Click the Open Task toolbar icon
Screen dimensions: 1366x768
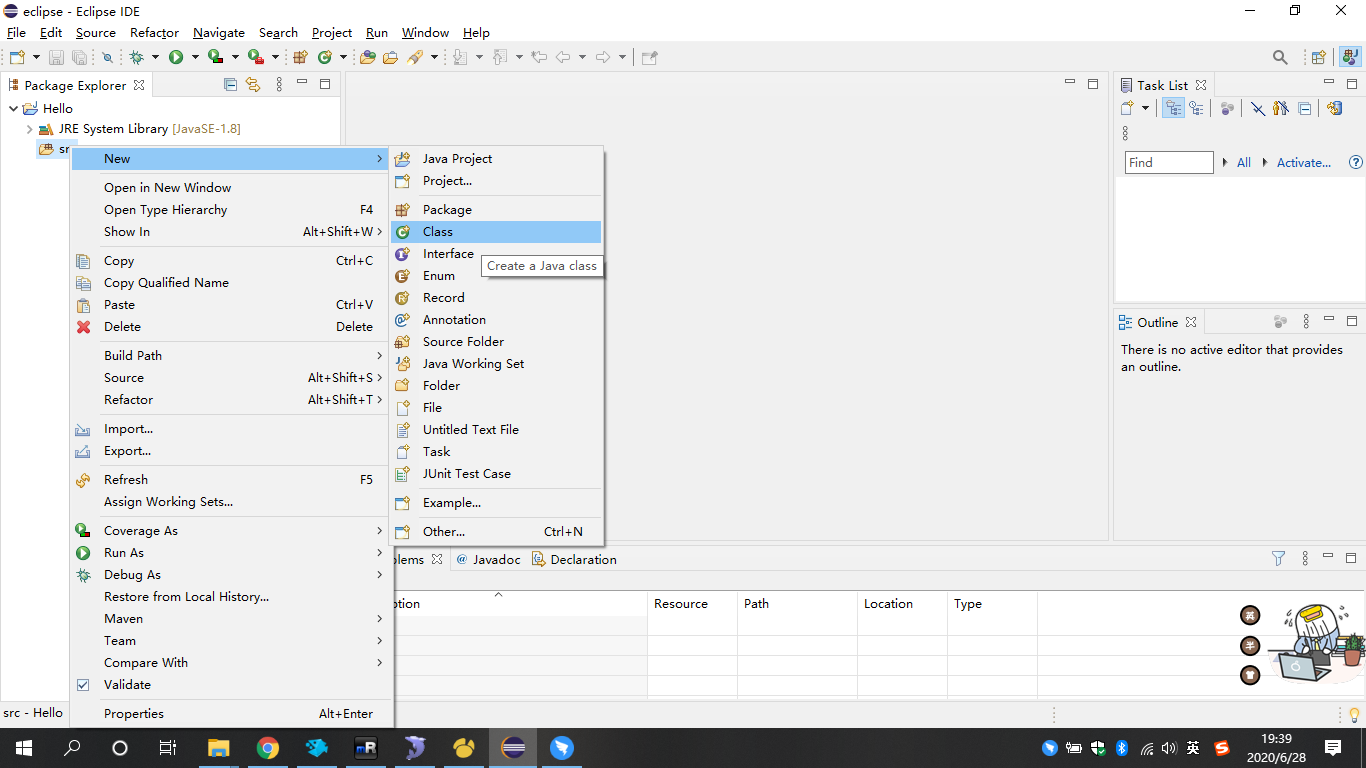tap(391, 57)
